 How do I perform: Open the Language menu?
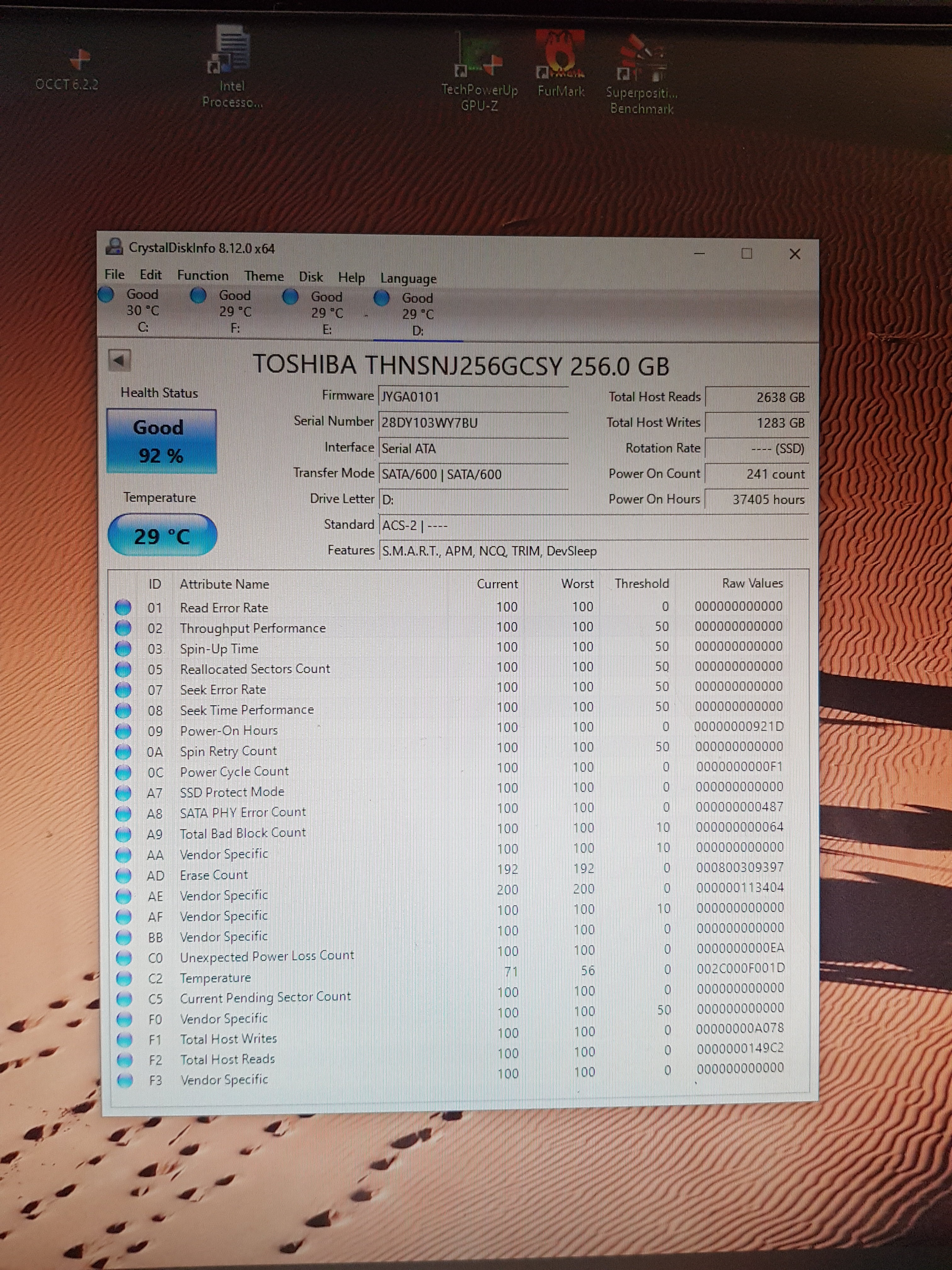click(408, 278)
